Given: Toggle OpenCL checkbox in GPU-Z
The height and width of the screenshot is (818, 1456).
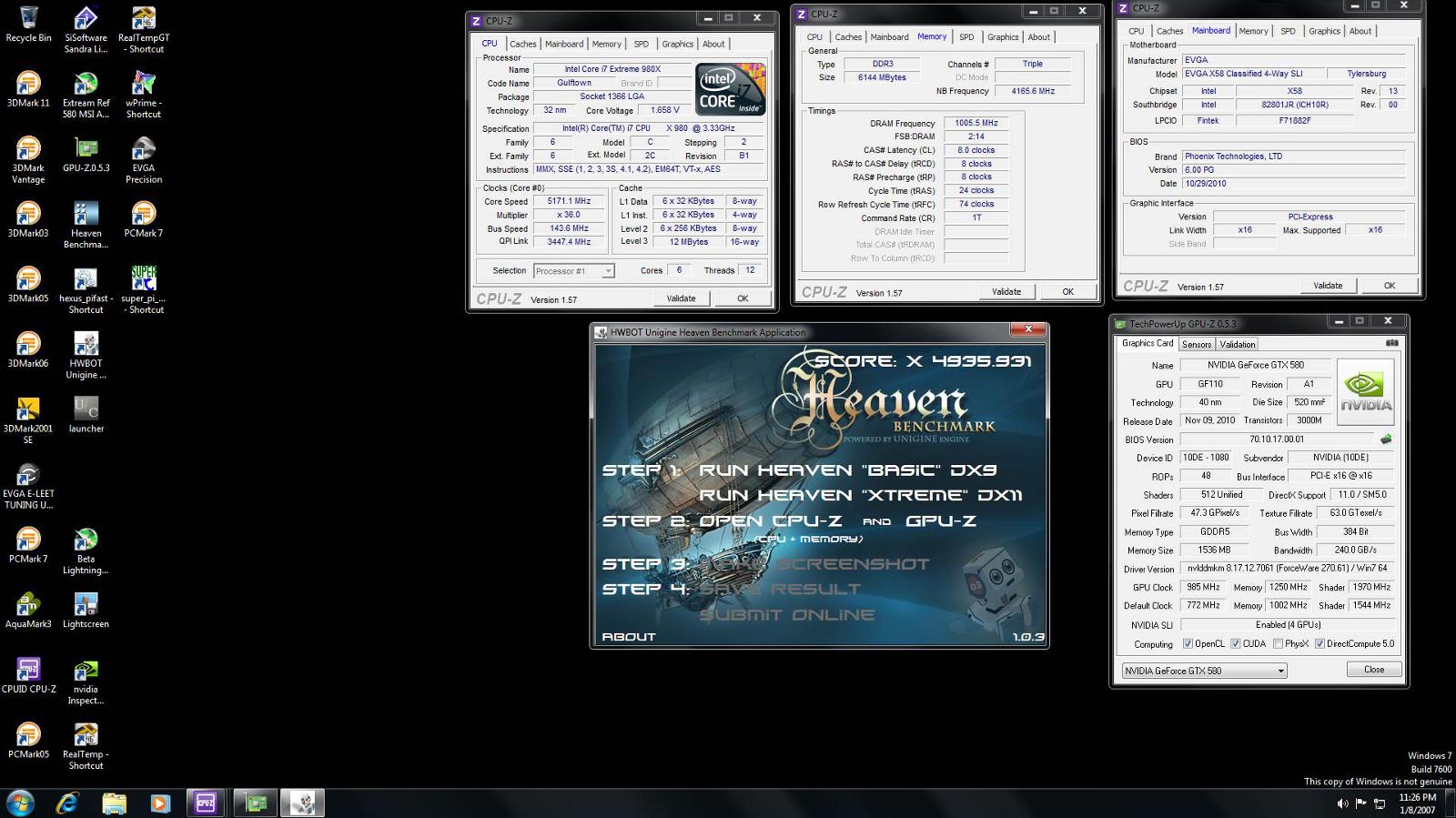Looking at the screenshot, I should [1188, 644].
